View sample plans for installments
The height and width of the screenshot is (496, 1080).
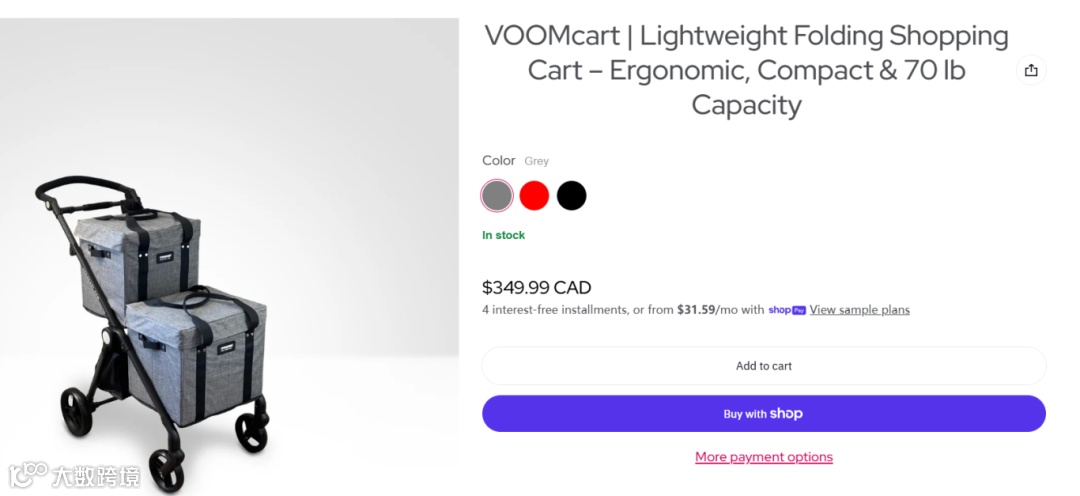click(x=859, y=310)
